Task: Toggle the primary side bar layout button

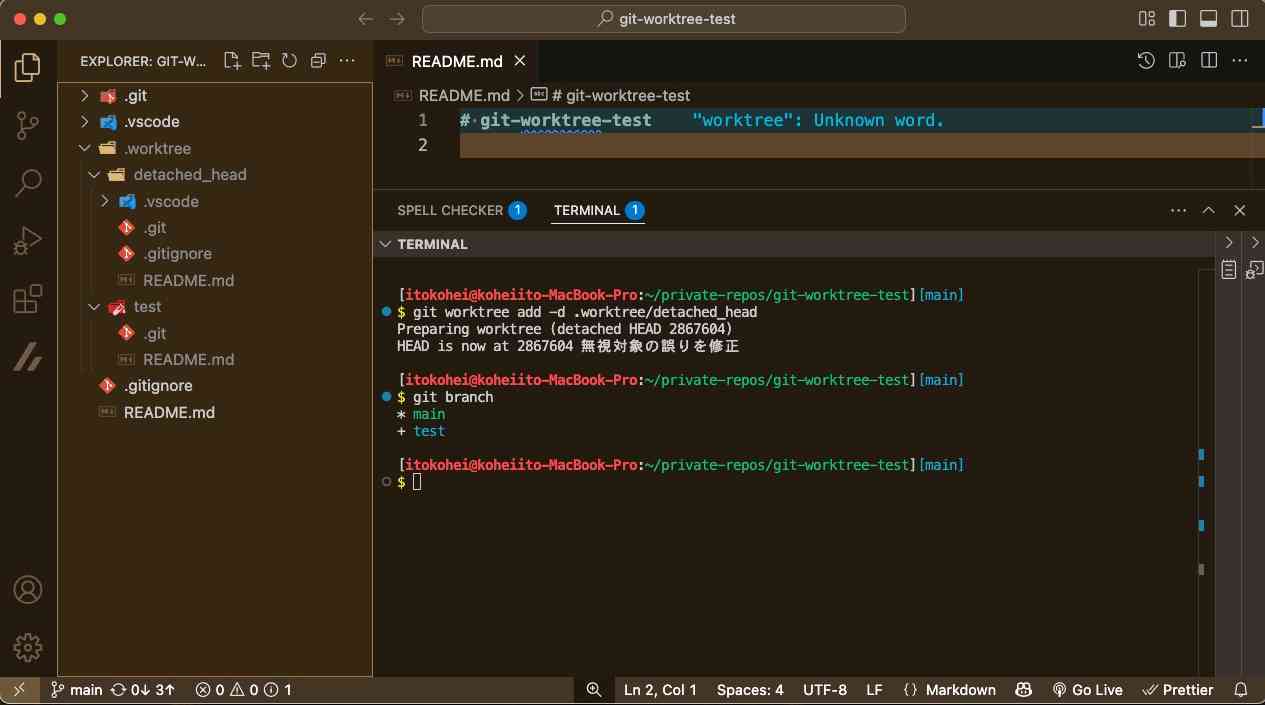Action: pyautogui.click(x=1177, y=19)
